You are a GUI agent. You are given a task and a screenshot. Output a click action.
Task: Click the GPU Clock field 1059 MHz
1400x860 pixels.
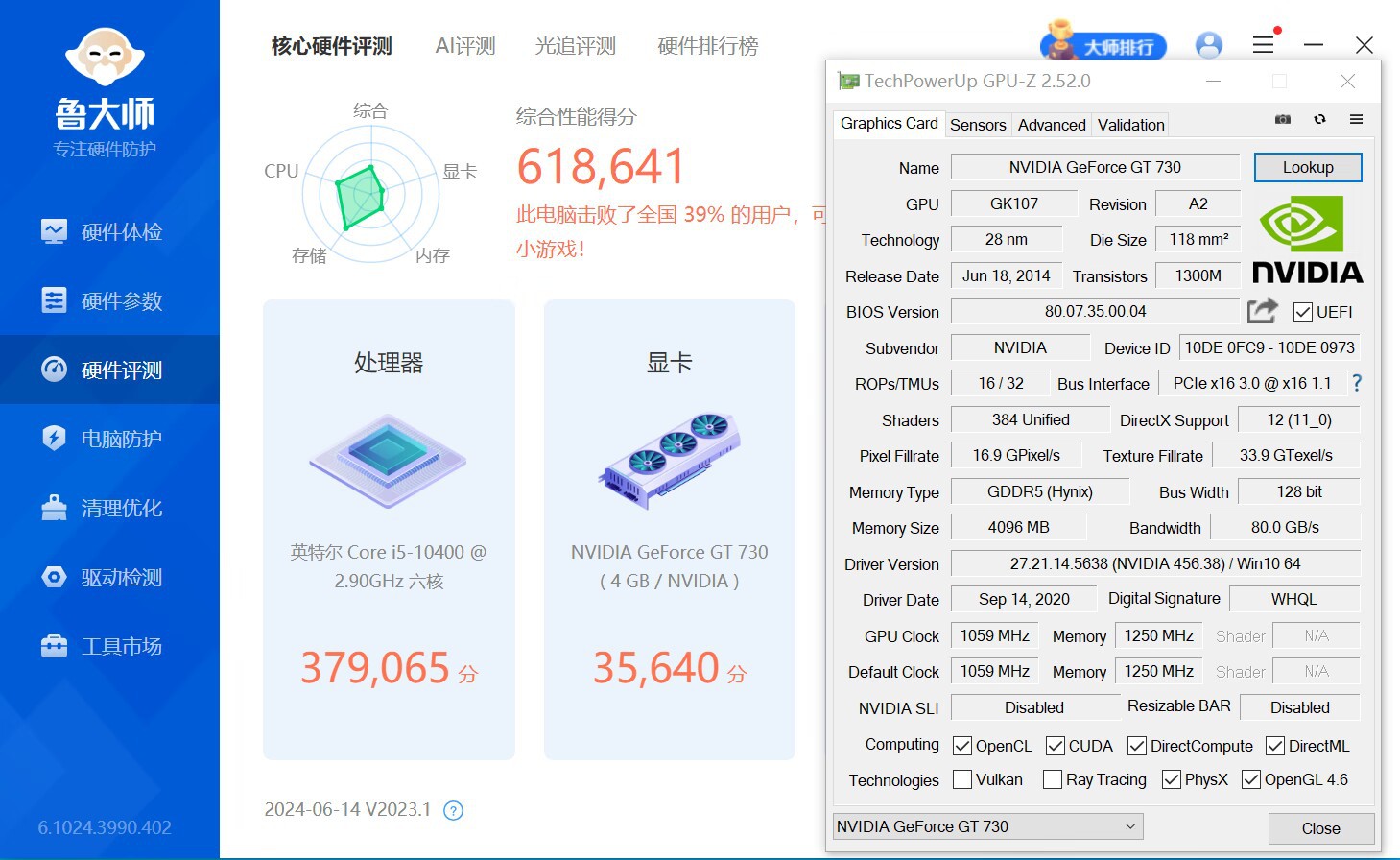tap(994, 635)
